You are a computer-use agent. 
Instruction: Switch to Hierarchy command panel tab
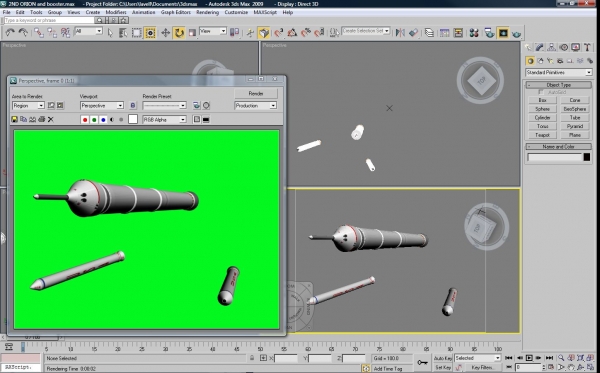click(x=551, y=47)
